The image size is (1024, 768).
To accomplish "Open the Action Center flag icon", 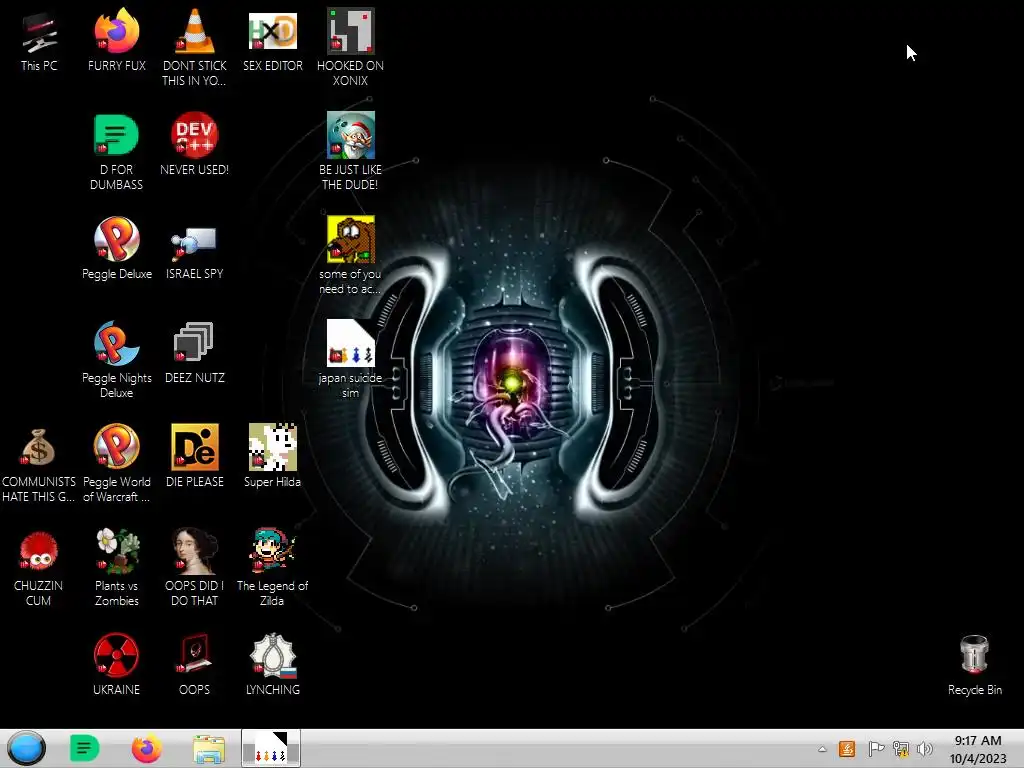I will click(876, 749).
